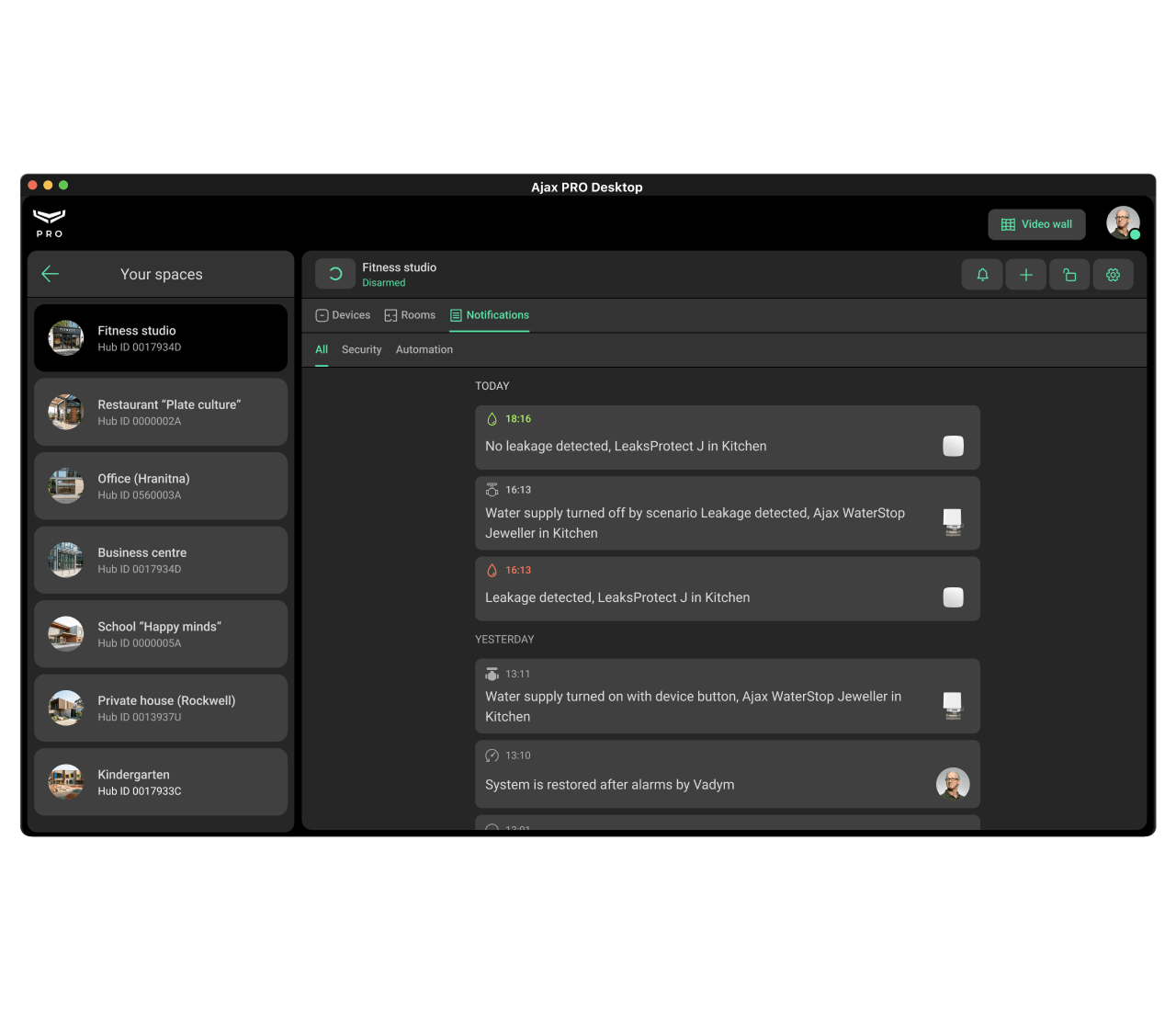Click Fitness studio title in header

coord(399,267)
